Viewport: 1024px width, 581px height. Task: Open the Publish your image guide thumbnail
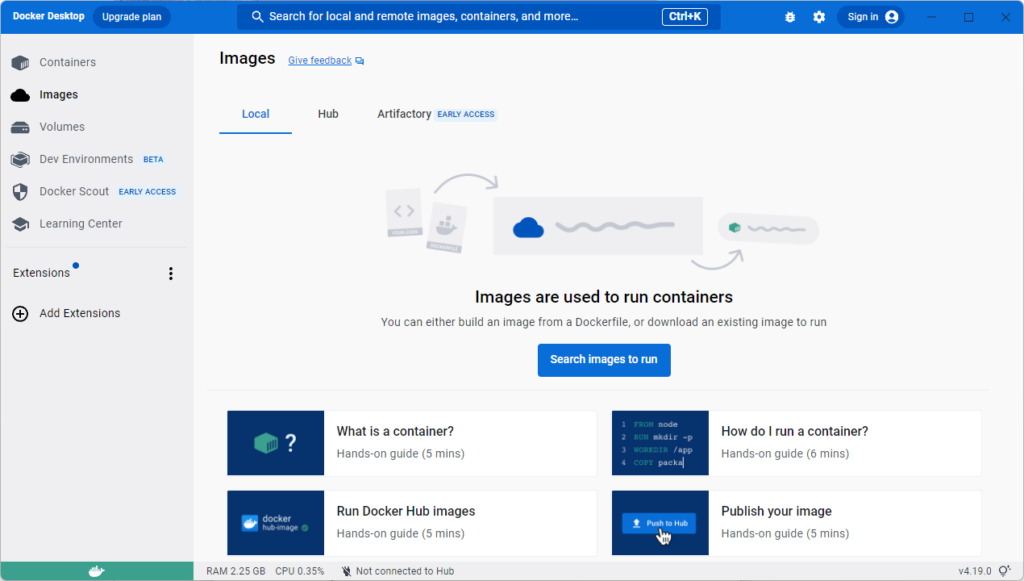(660, 523)
